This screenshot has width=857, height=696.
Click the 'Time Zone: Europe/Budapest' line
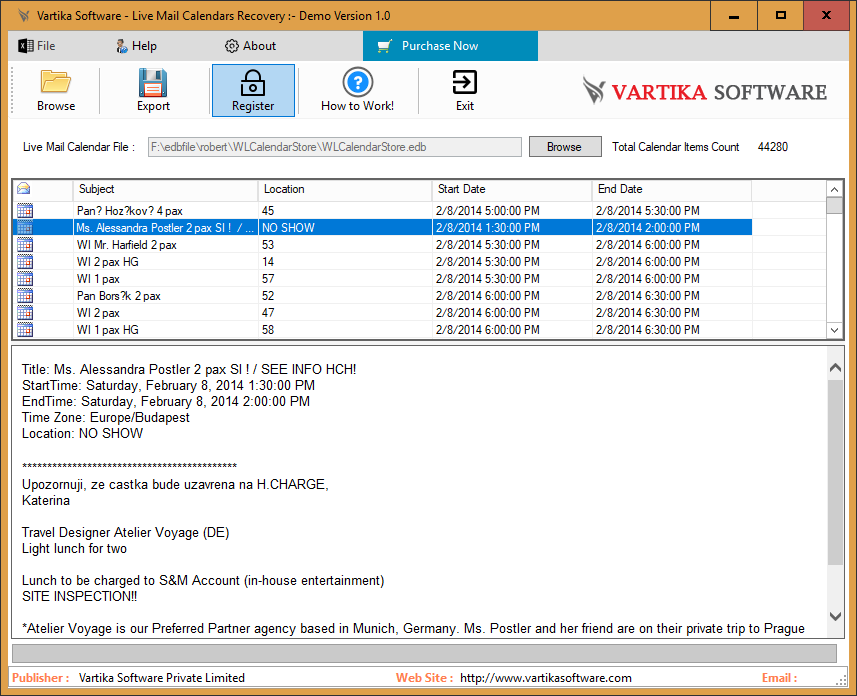pos(105,417)
